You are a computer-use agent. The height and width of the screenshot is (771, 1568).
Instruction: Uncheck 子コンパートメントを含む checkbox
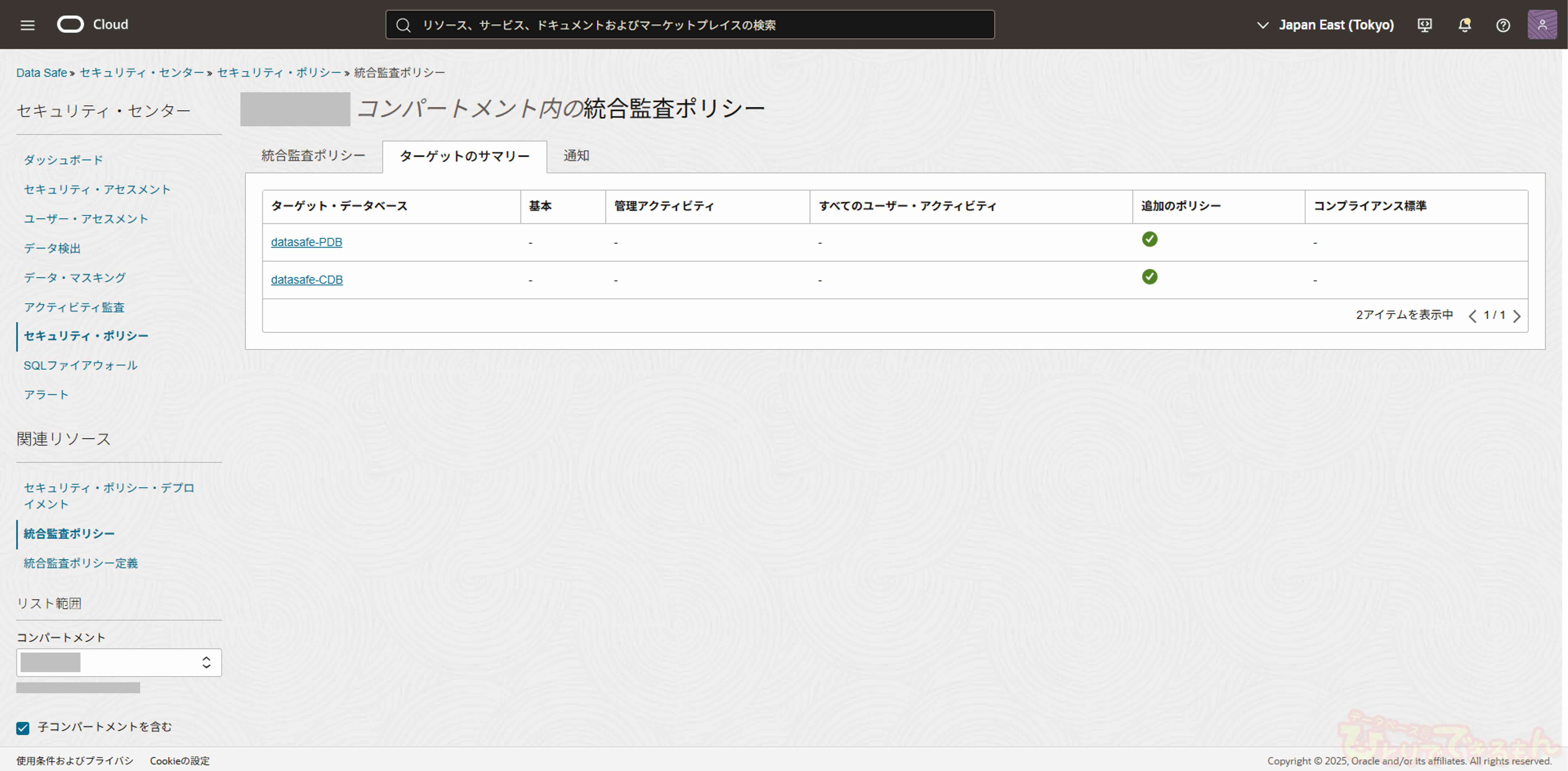23,728
